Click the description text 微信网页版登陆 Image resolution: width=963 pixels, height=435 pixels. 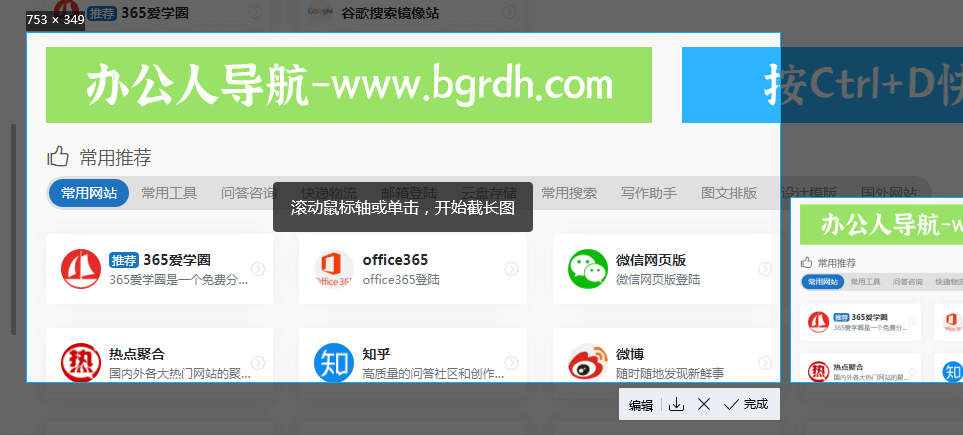(x=658, y=280)
